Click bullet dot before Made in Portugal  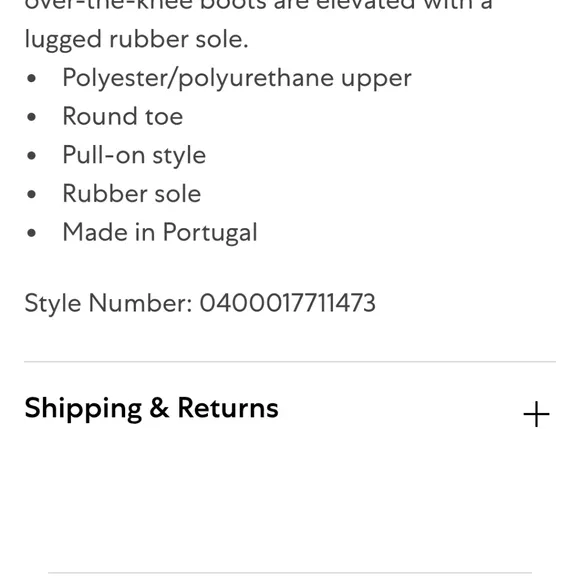[x=32, y=233]
